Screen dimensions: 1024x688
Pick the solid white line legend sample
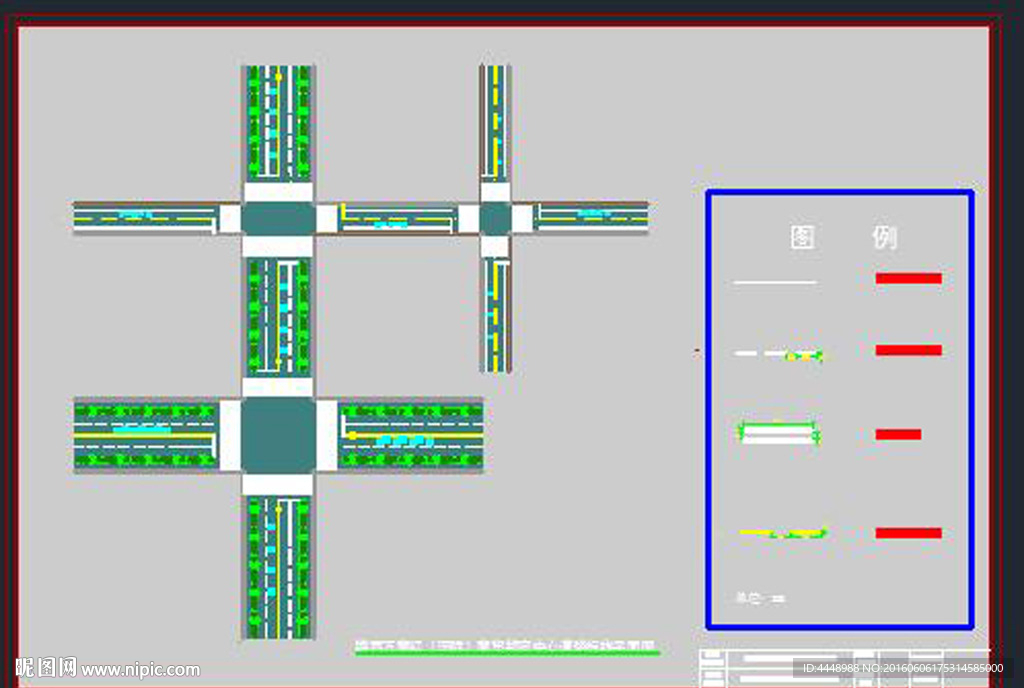pyautogui.click(x=775, y=282)
